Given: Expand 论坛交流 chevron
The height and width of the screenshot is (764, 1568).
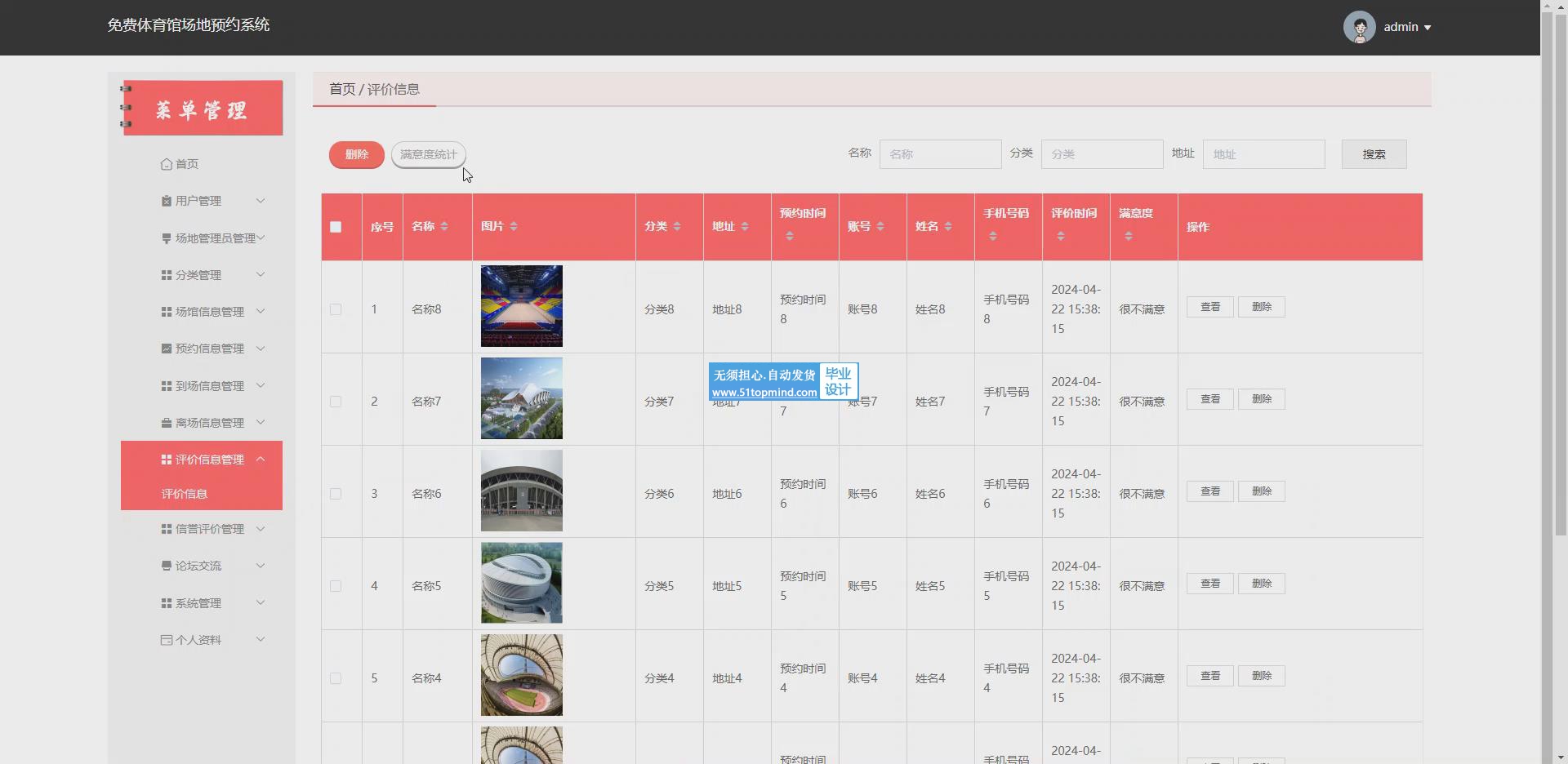Looking at the screenshot, I should coord(261,566).
